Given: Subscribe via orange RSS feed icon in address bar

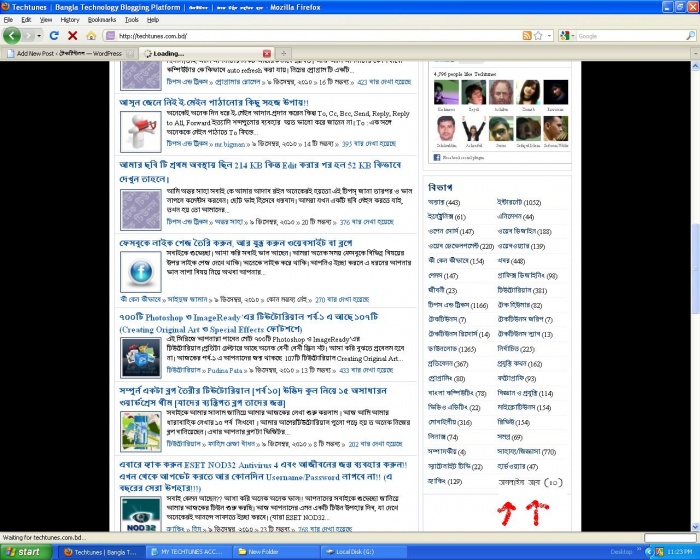Looking at the screenshot, I should [x=527, y=36].
